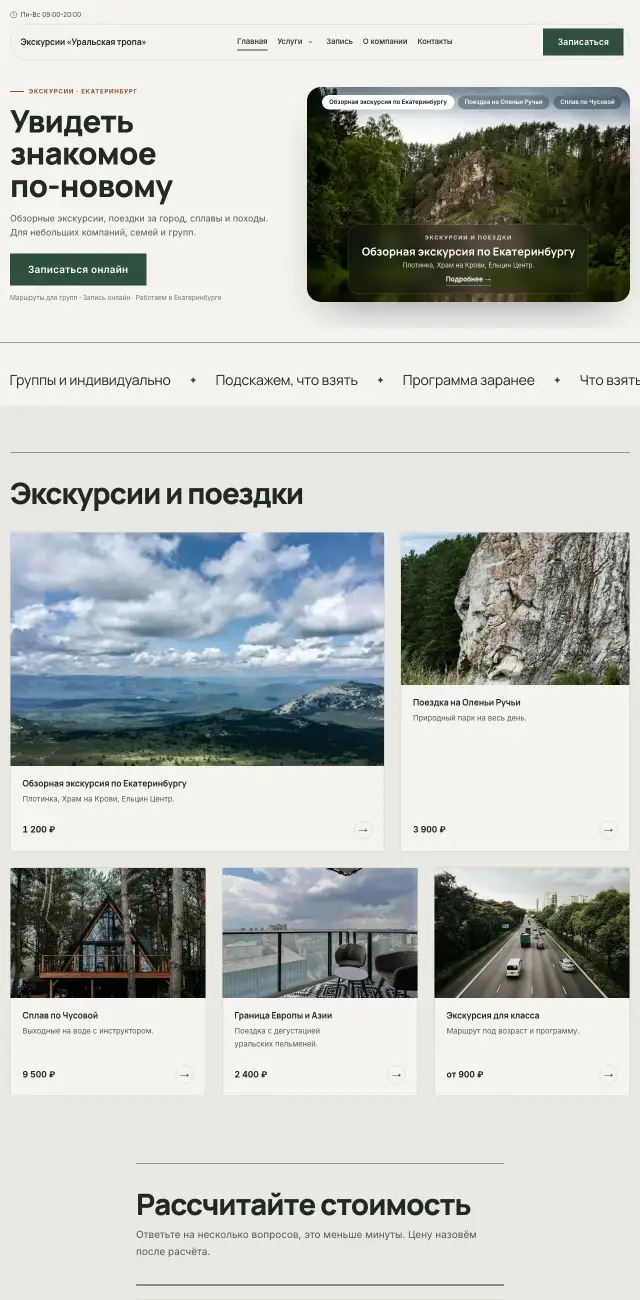Image resolution: width=640 pixels, height=1300 pixels.
Task: Click the Рассчитайте стоимость heading
Action: coord(303,1204)
